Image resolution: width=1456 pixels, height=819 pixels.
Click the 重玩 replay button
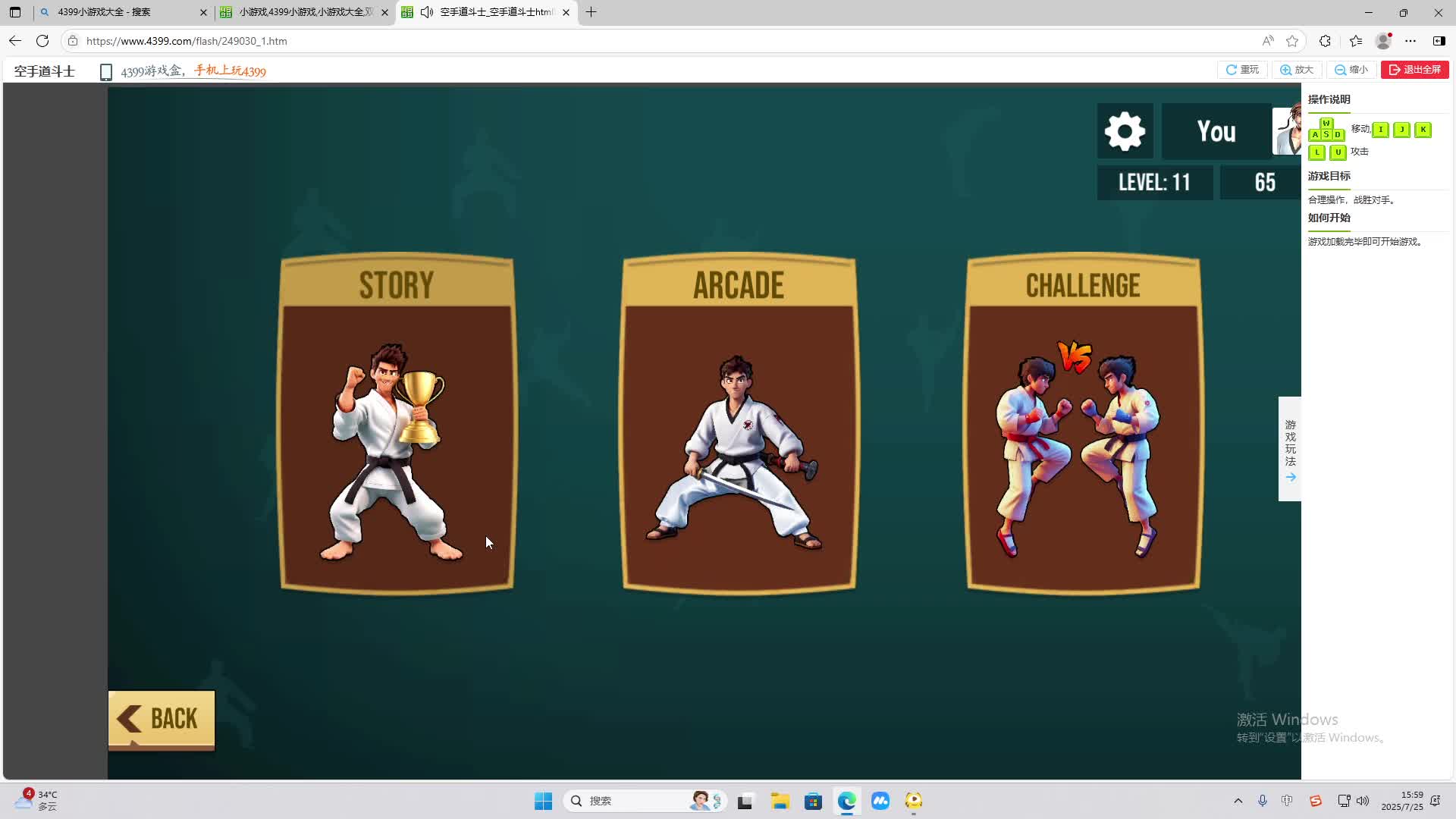coord(1242,70)
